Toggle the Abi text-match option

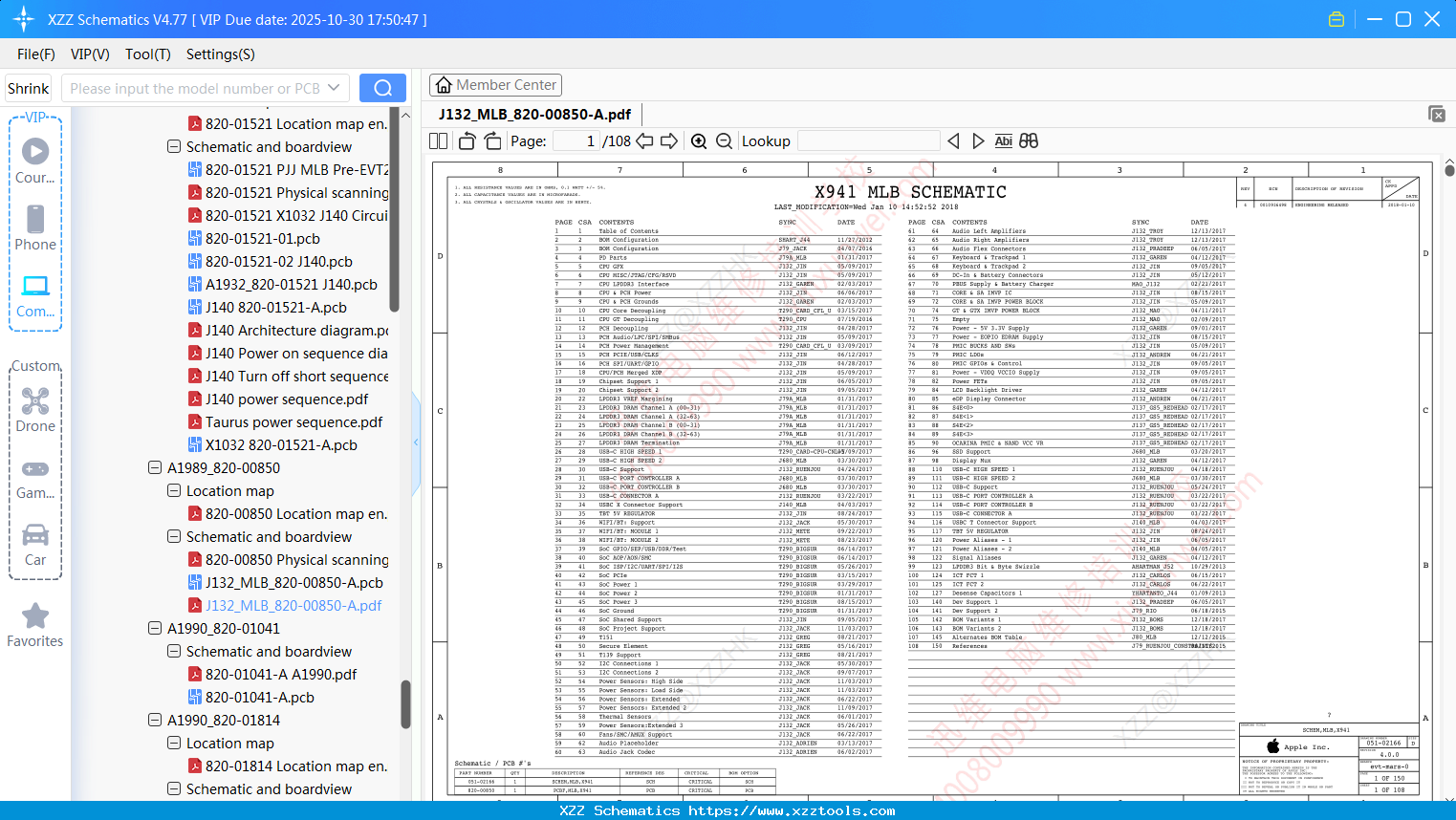pyautogui.click(x=1003, y=141)
